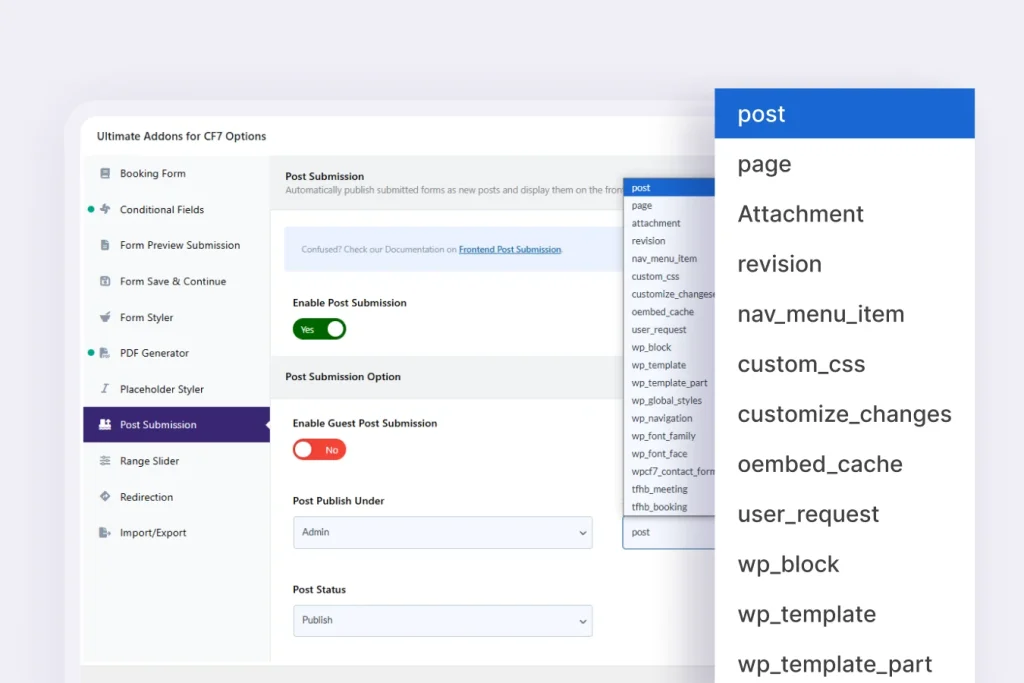Select 'revision' in enlarged list
This screenshot has width=1024, height=683.
pos(844,264)
